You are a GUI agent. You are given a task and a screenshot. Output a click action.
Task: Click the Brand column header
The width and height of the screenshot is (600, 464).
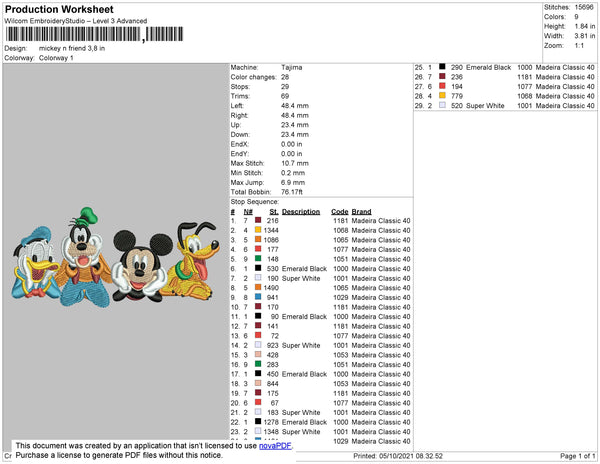click(x=361, y=212)
